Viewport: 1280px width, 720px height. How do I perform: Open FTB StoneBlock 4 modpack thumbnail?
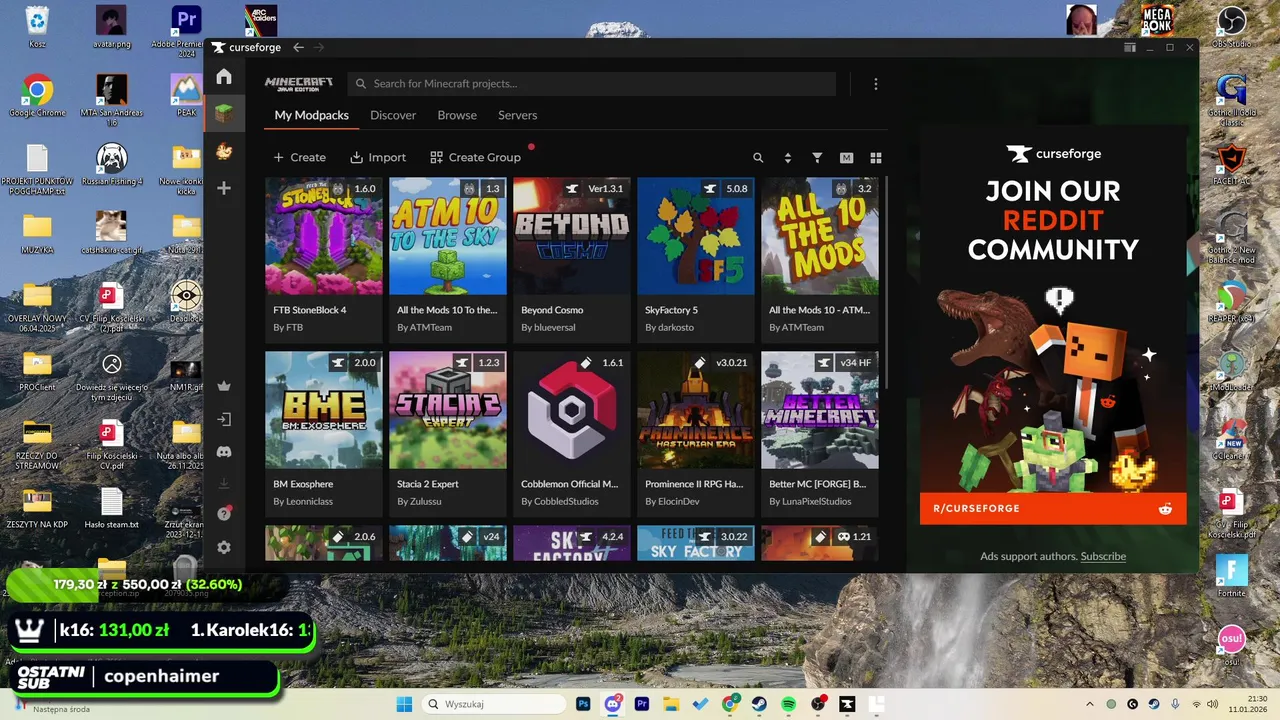(x=324, y=236)
